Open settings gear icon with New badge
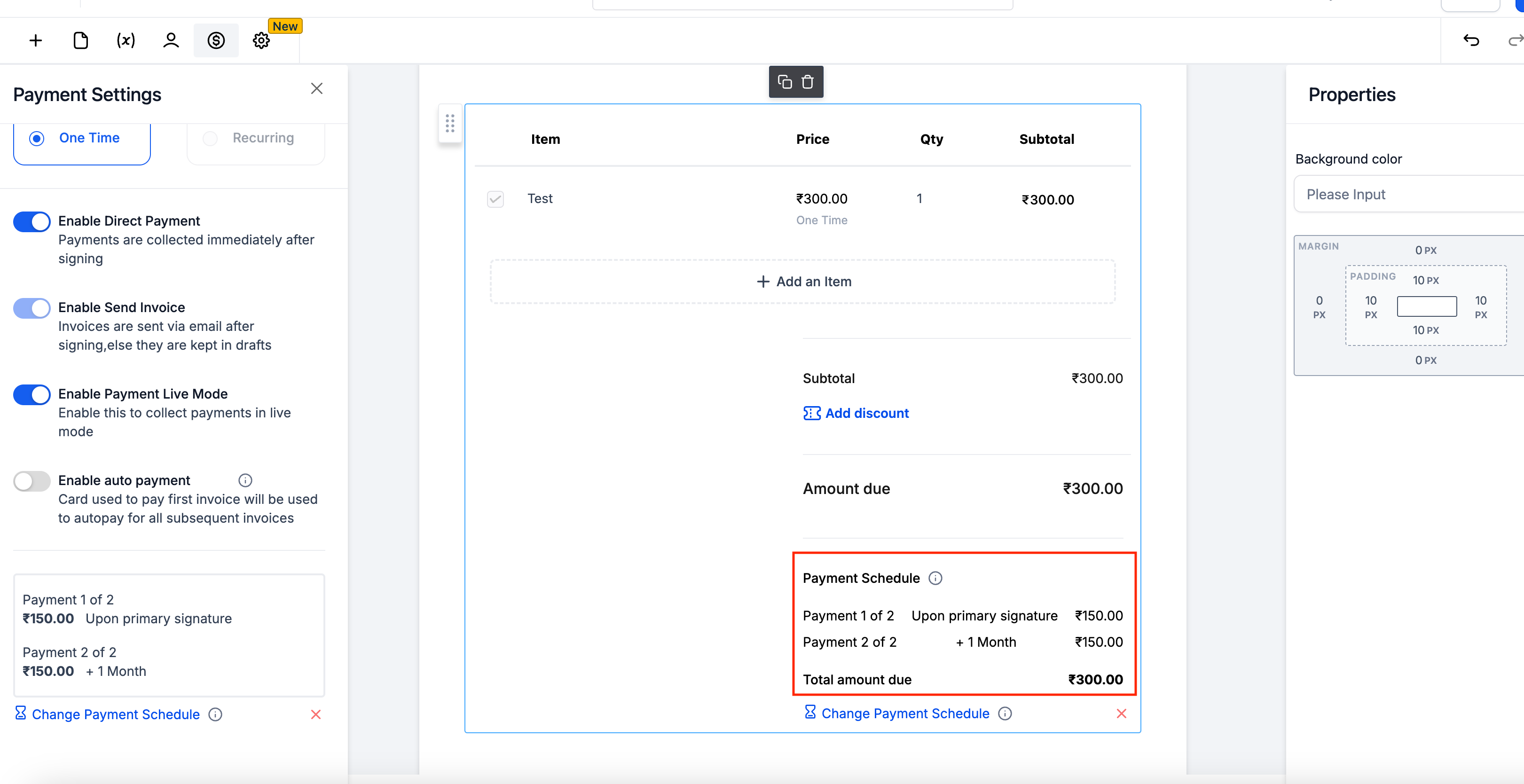 [261, 40]
